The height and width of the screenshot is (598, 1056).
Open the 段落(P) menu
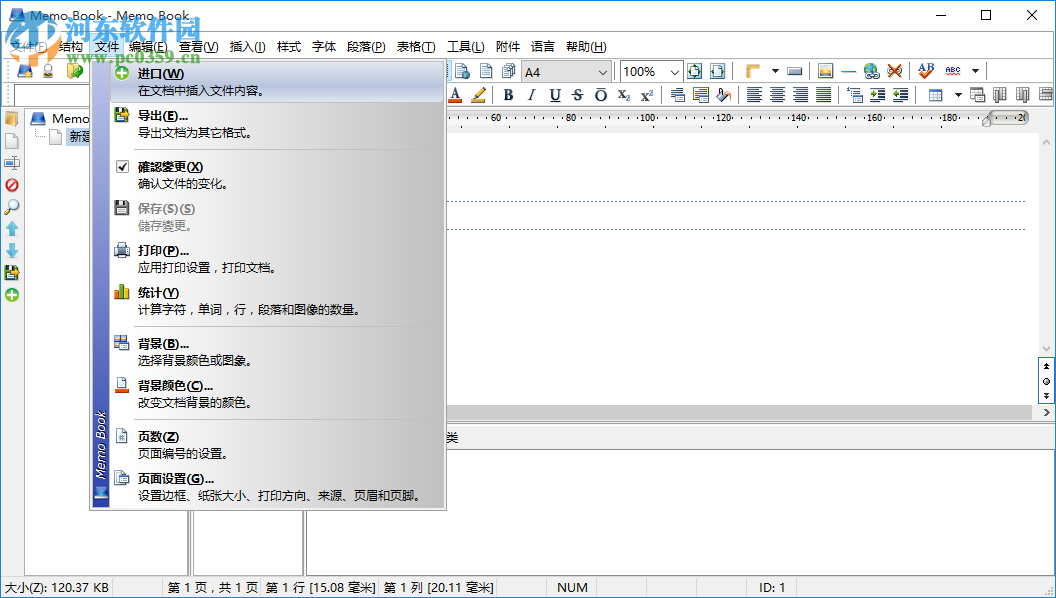(366, 46)
